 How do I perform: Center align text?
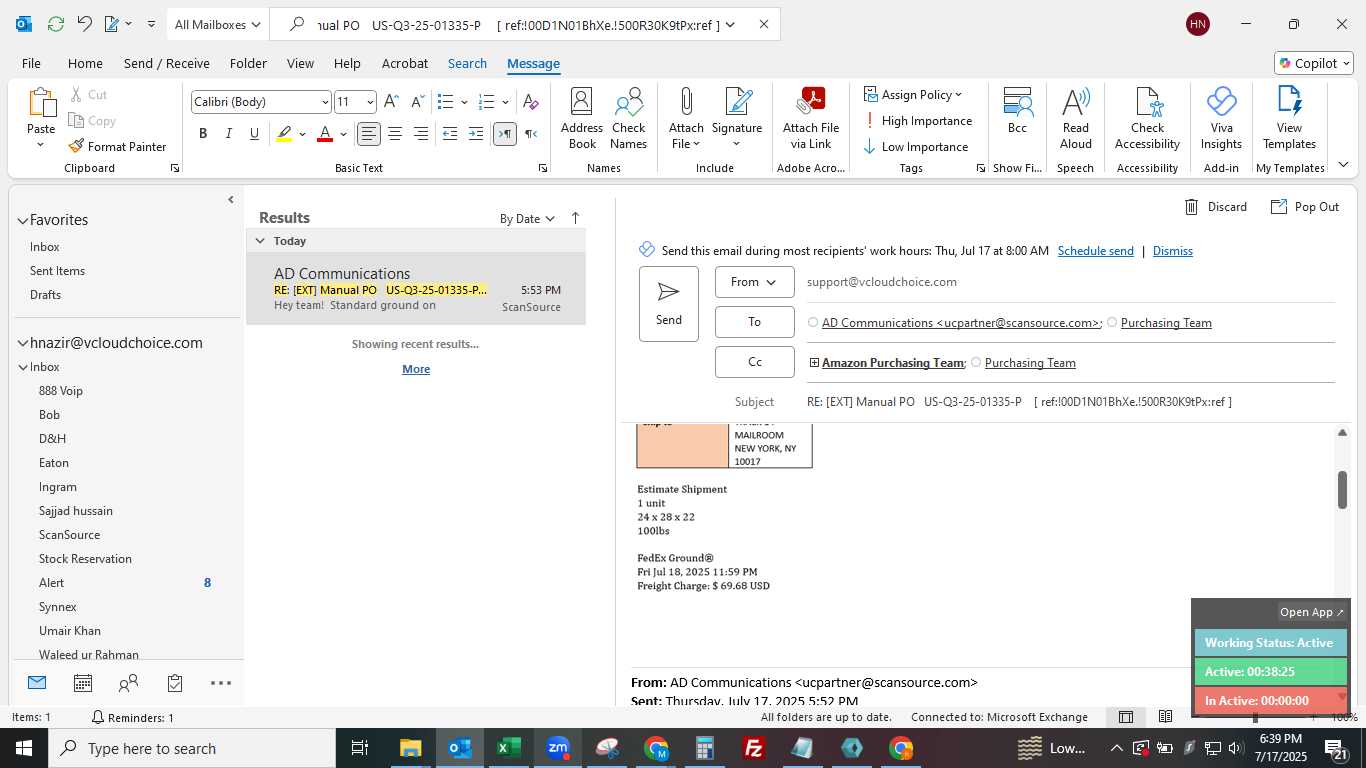coord(395,133)
